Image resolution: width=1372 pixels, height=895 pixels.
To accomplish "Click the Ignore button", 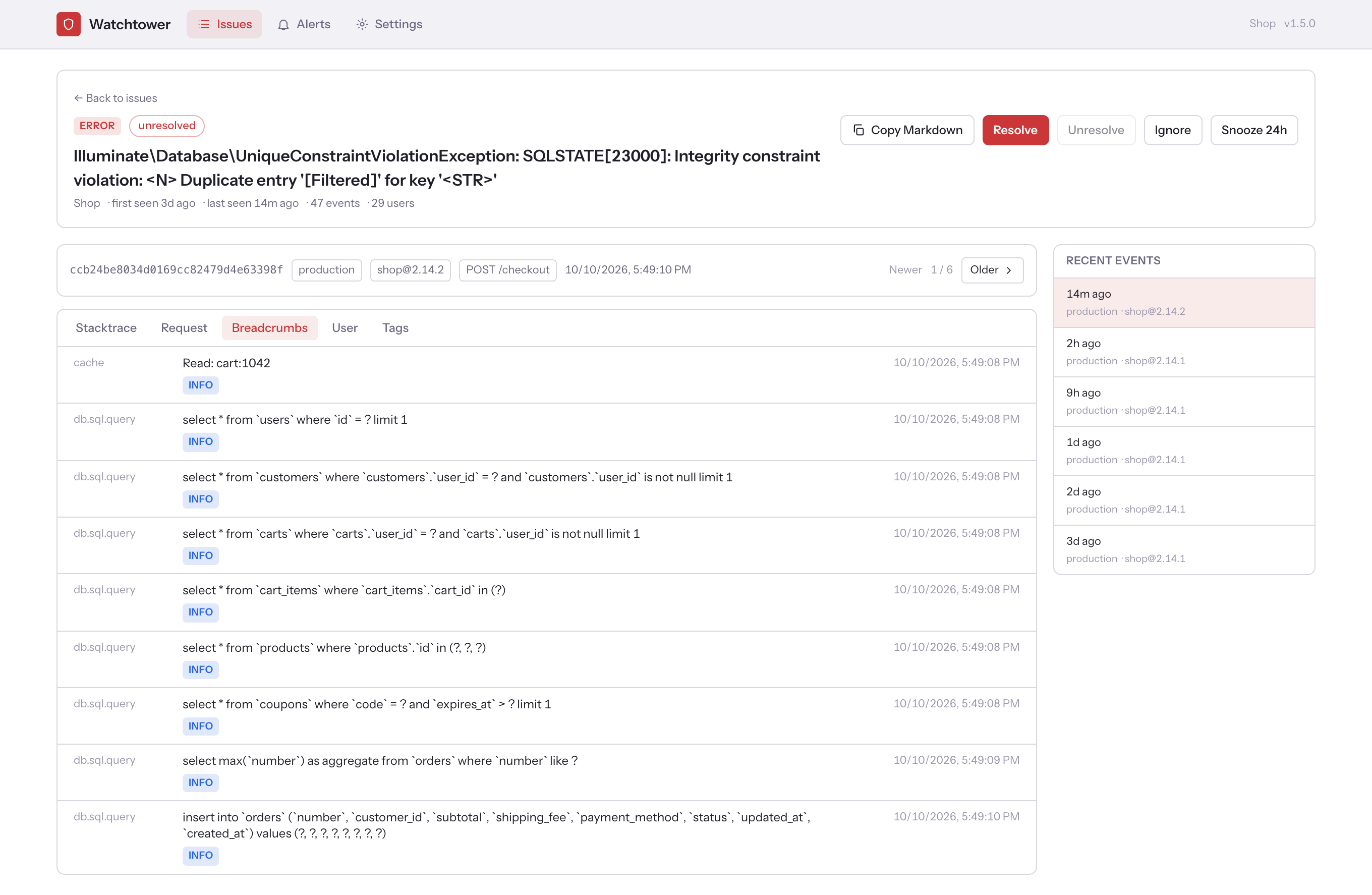I will [x=1173, y=130].
